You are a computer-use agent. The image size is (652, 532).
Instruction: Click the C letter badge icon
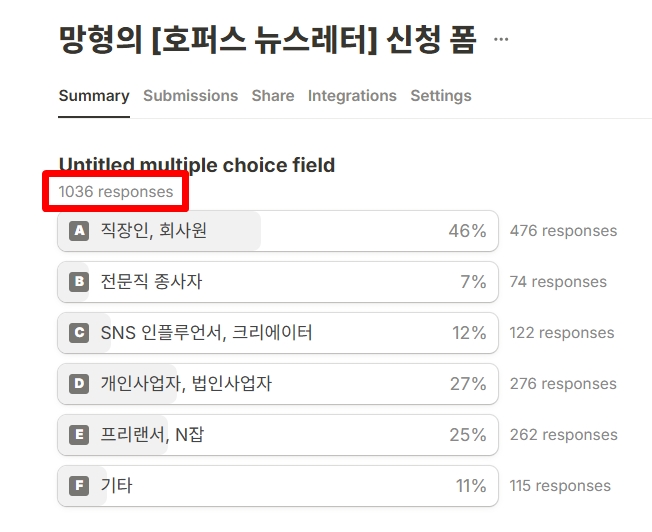tap(79, 333)
